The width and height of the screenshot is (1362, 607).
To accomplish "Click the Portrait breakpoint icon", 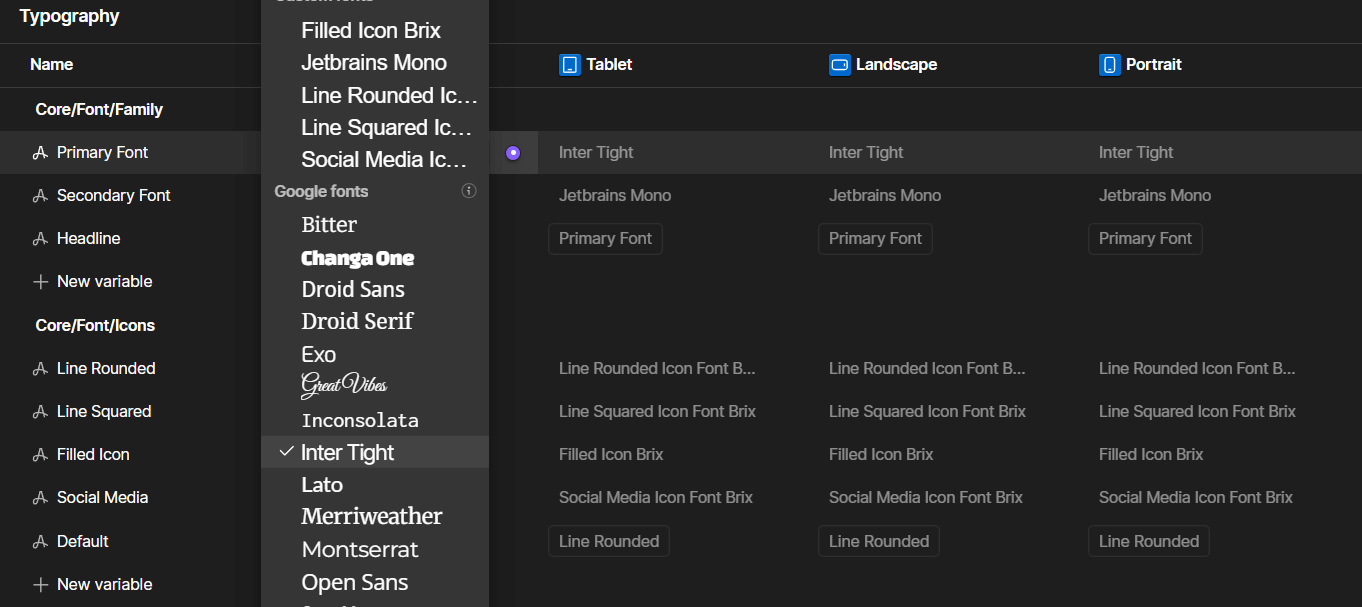I will [x=1109, y=64].
